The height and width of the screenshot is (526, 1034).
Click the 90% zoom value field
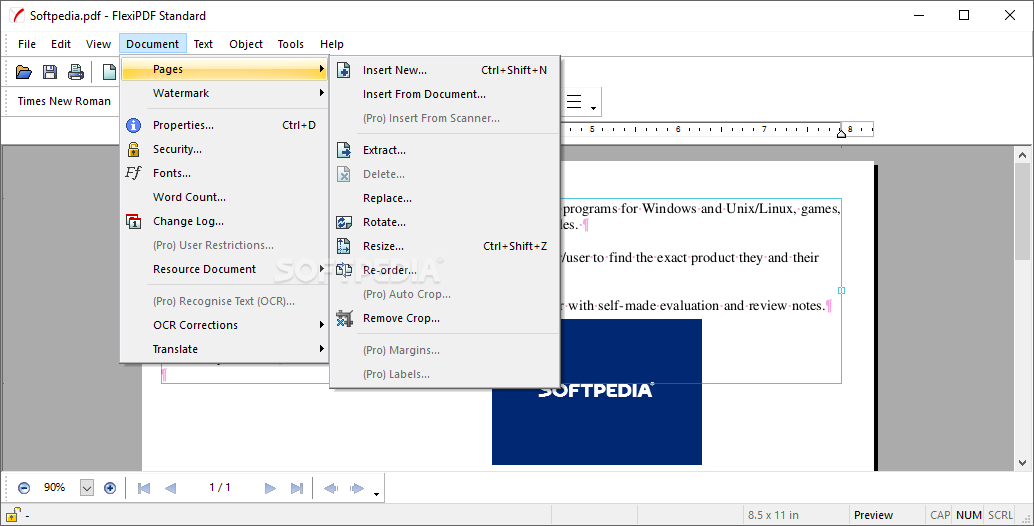pyautogui.click(x=55, y=488)
